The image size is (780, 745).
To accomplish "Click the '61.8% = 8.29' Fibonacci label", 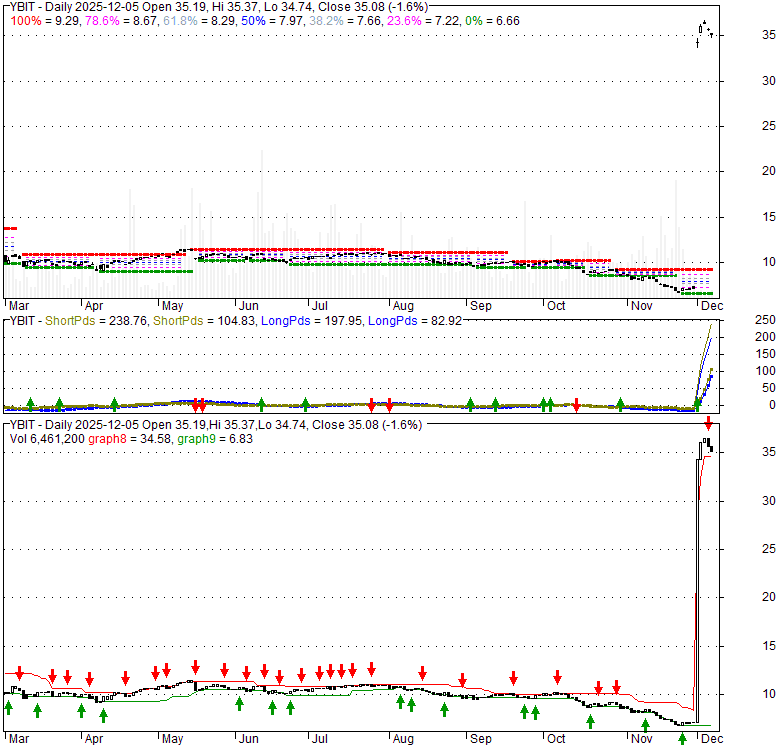I will [200, 21].
